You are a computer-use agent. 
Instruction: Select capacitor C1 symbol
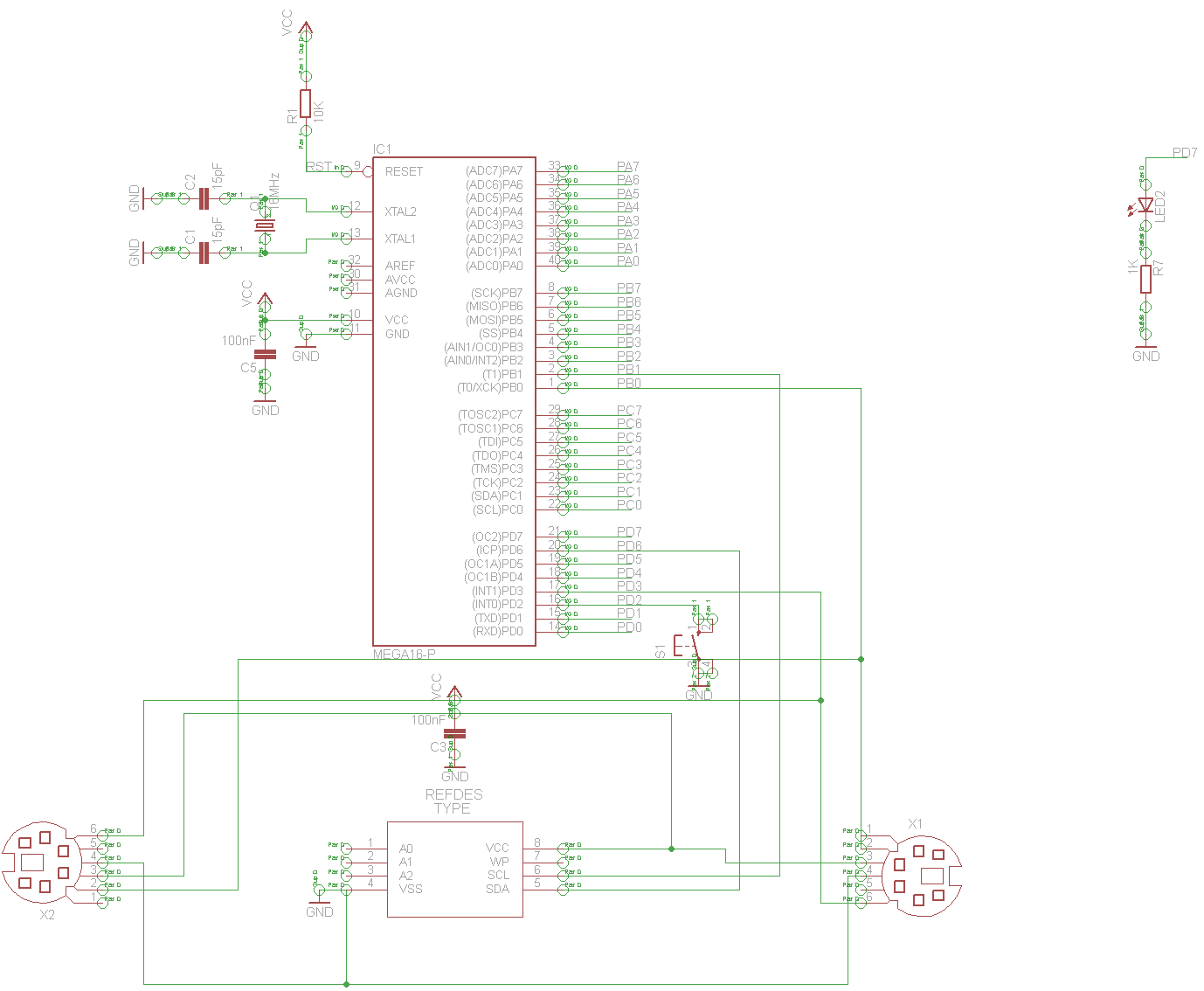point(204,253)
